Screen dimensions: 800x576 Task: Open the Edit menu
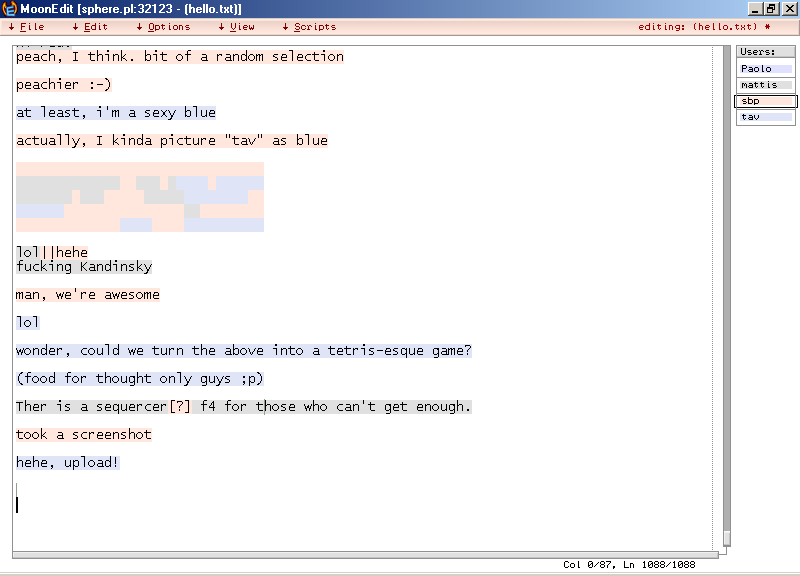[90, 27]
